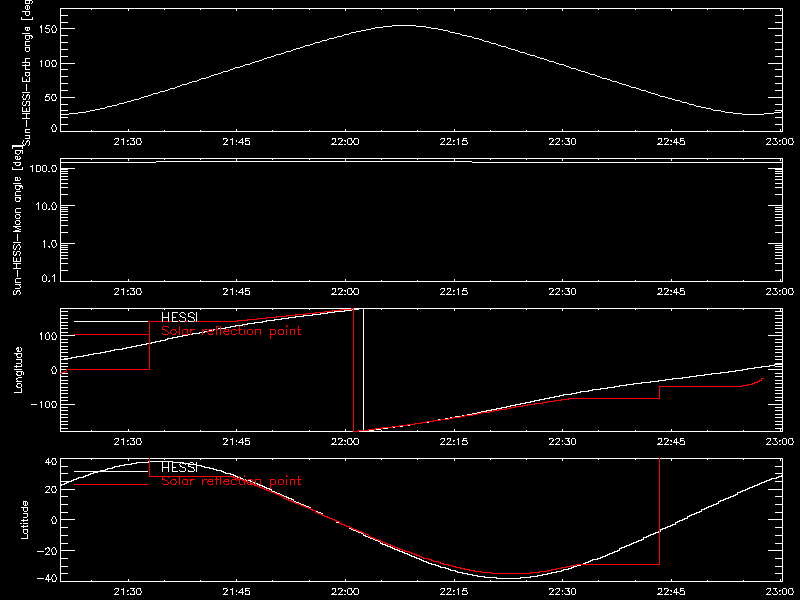This screenshot has height=600, width=800.
Task: Click the 21:45 time label below Moon angle plot
Action: [x=236, y=292]
